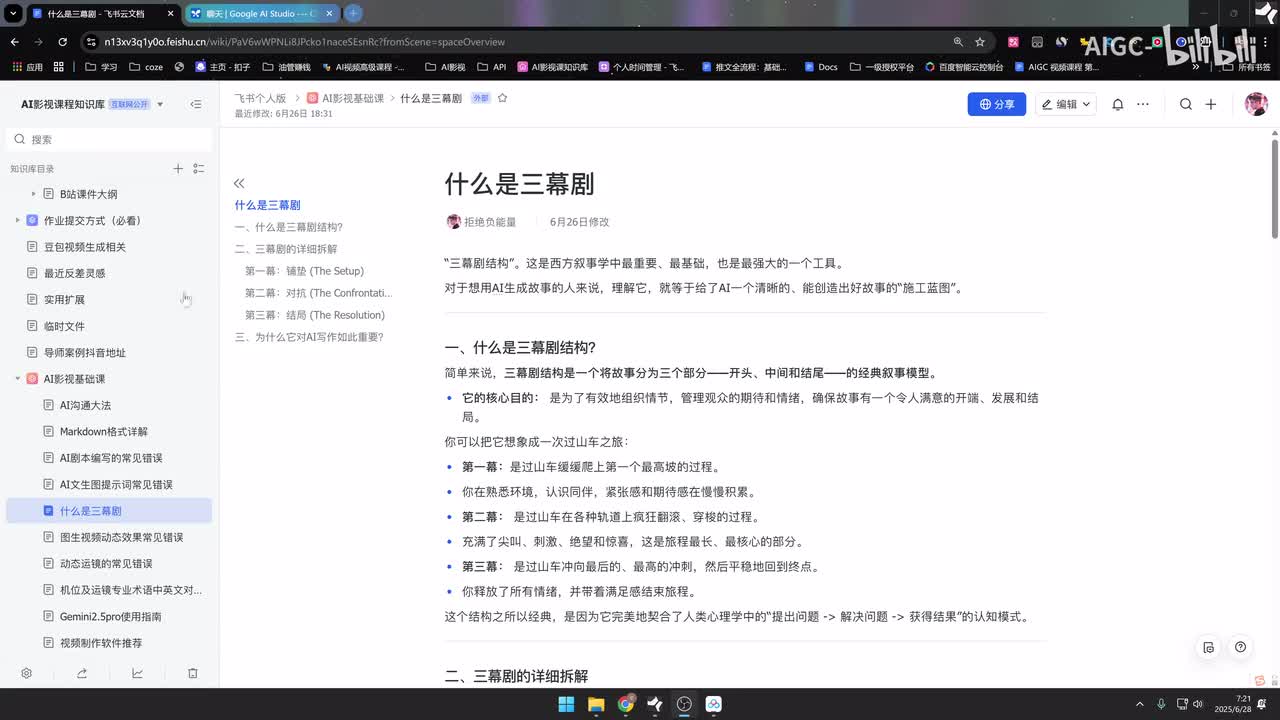The height and width of the screenshot is (720, 1280).
Task: Open the API bookmark folder
Action: pyautogui.click(x=491, y=67)
